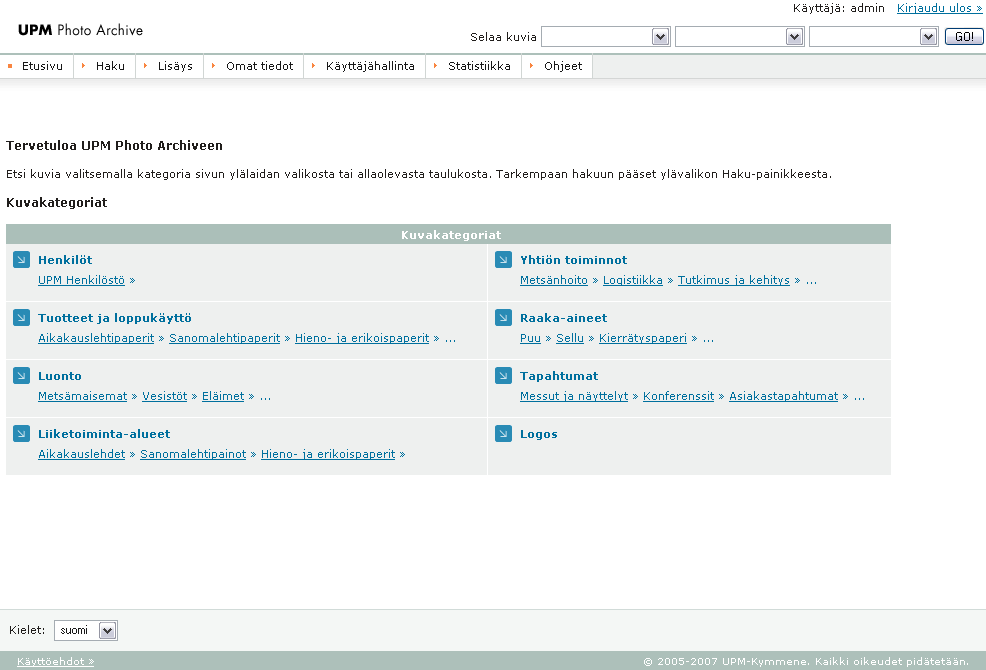Click the arrow icon beside Tapahtumat
Screen dimensions: 986x670
click(503, 375)
